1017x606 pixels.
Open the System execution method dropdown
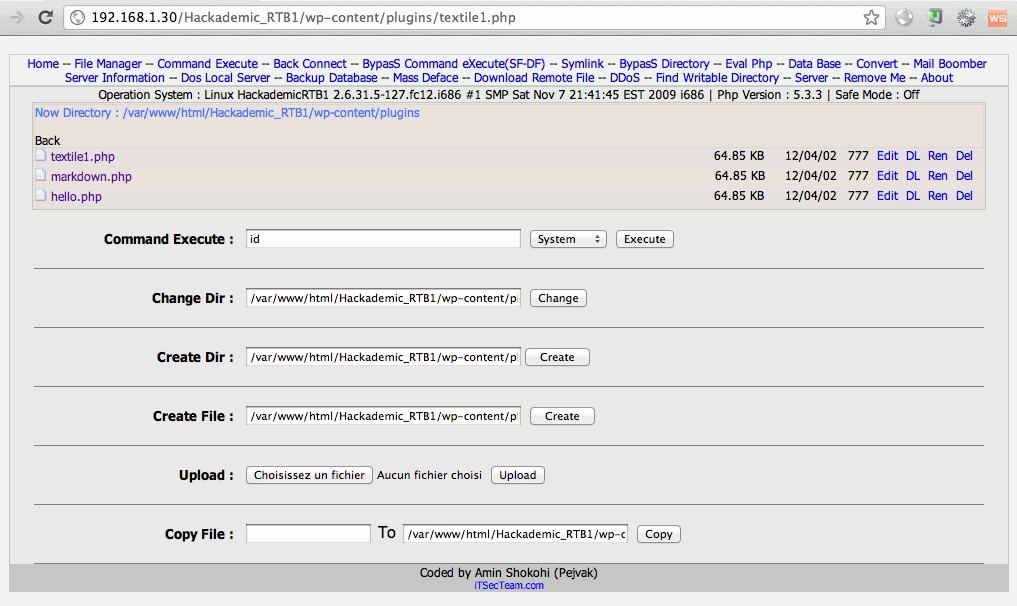tap(568, 239)
